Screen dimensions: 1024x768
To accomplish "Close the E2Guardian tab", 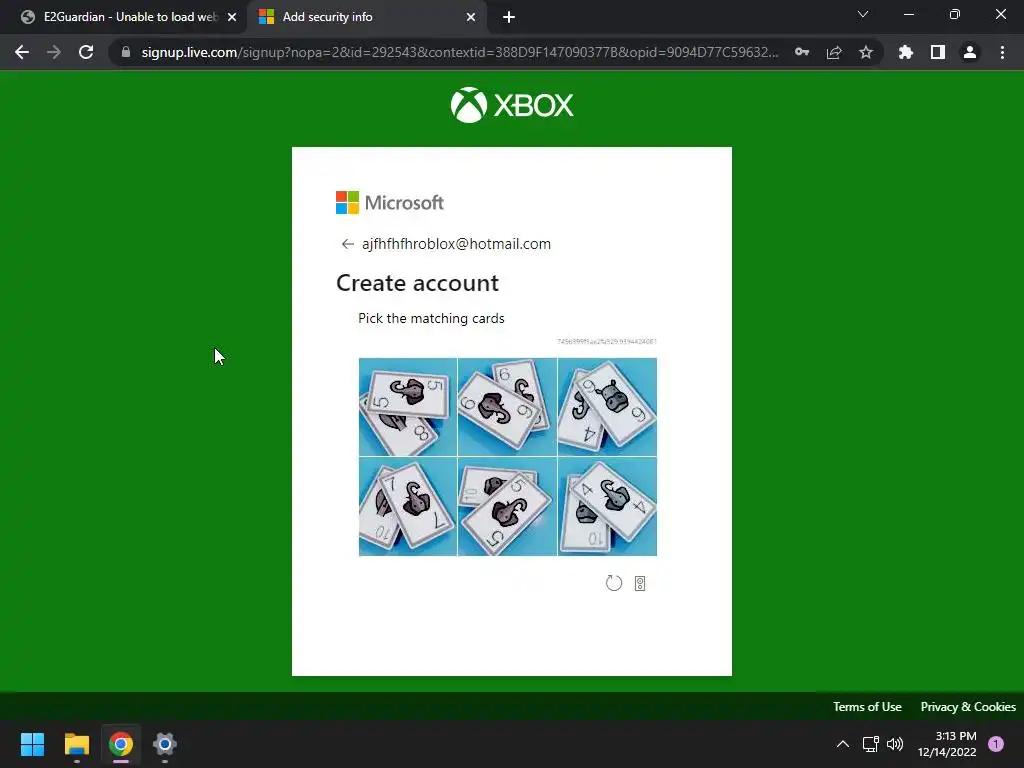I will pyautogui.click(x=232, y=18).
